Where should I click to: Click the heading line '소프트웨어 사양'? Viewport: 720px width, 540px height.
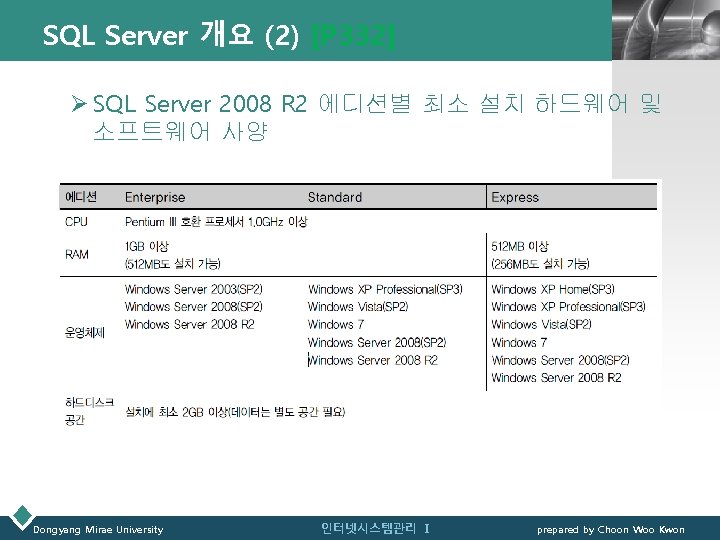click(180, 131)
